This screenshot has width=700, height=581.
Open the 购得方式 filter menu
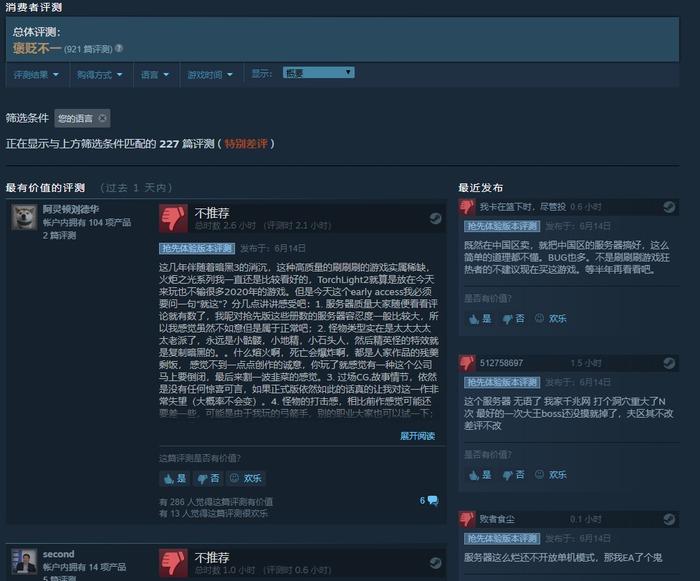click(x=100, y=75)
